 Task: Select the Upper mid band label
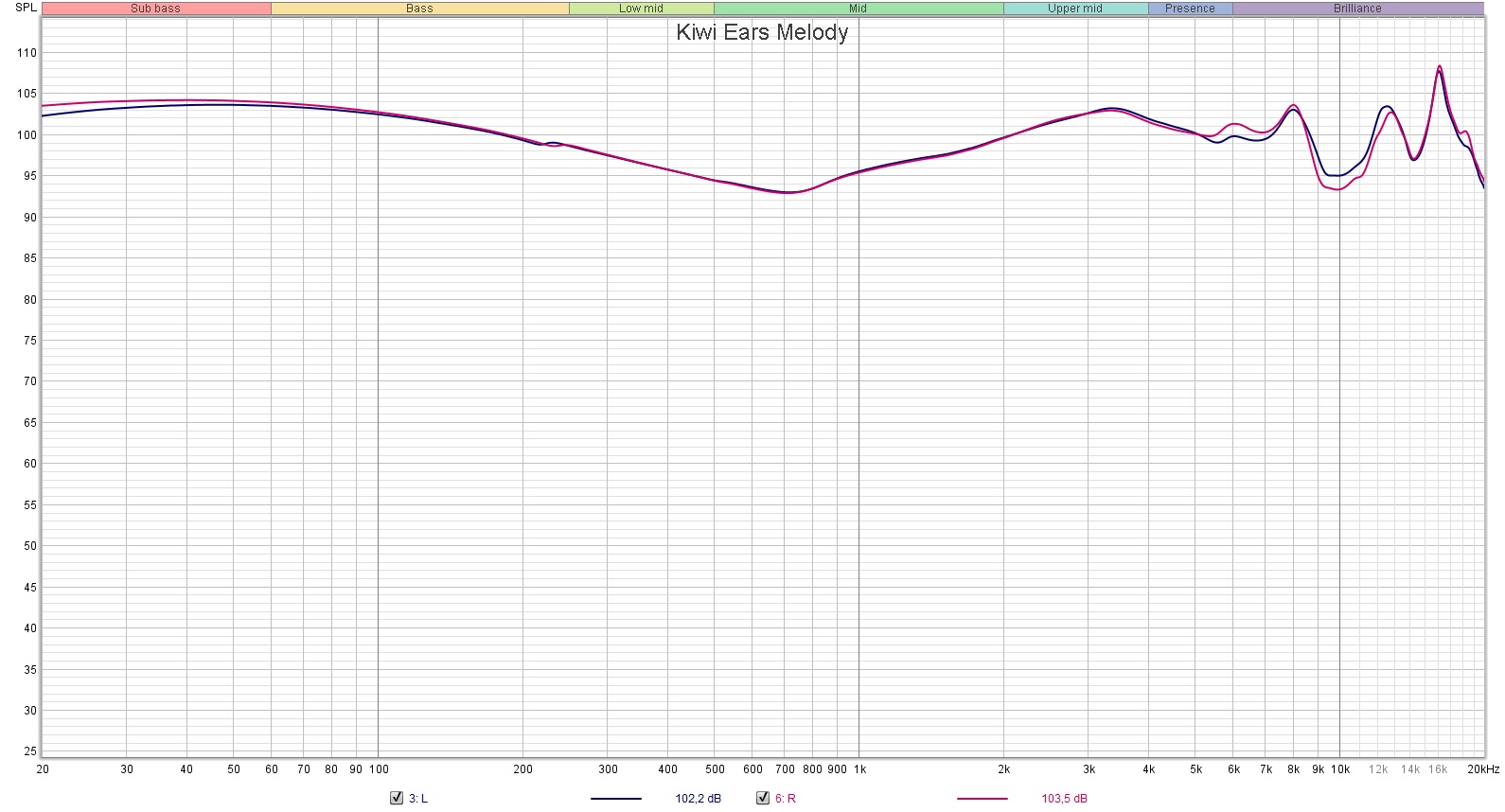[x=1075, y=9]
